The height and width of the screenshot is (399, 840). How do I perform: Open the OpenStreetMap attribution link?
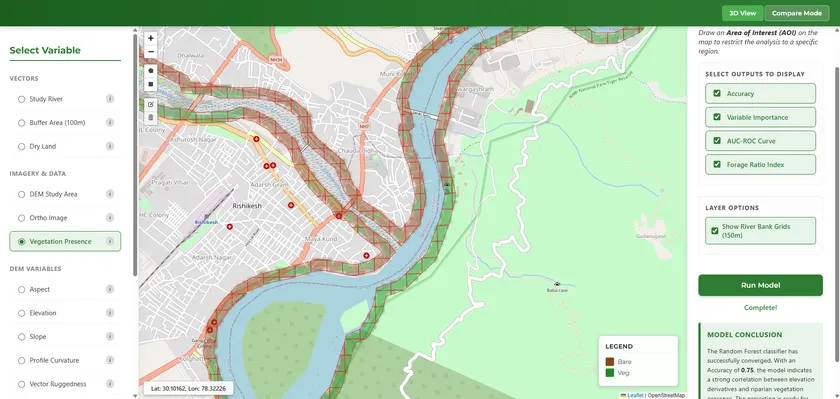pyautogui.click(x=666, y=395)
